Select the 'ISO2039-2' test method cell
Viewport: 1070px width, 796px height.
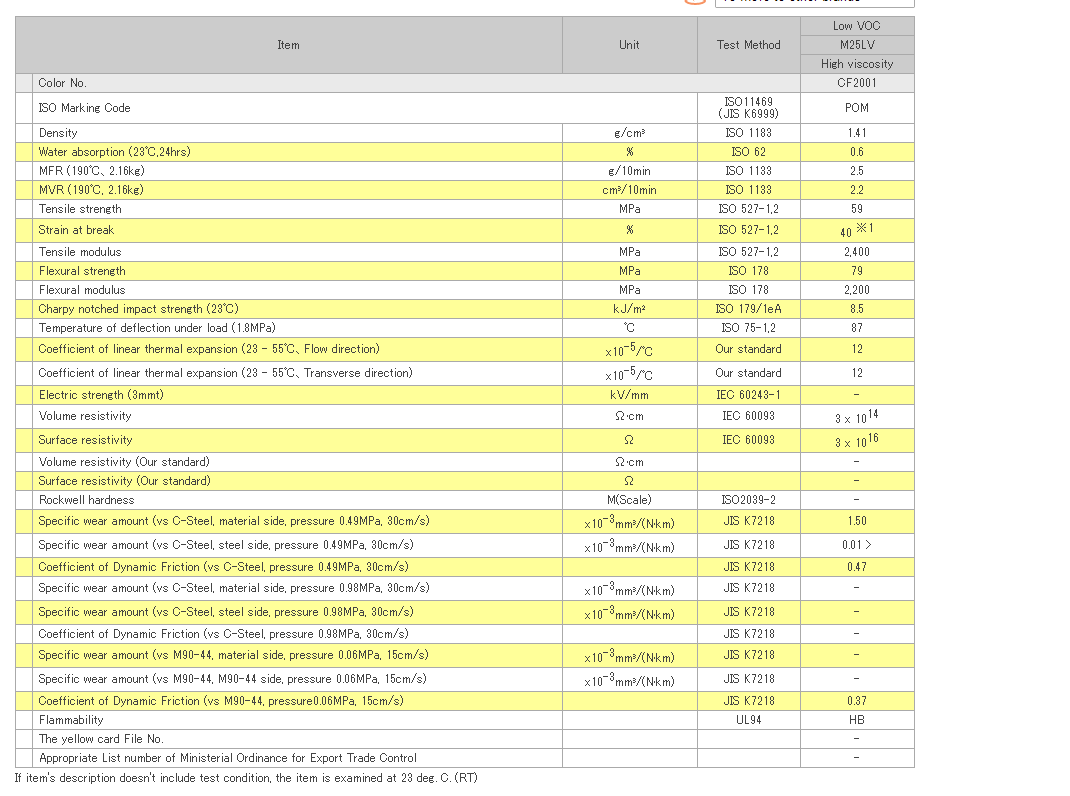[x=749, y=501]
